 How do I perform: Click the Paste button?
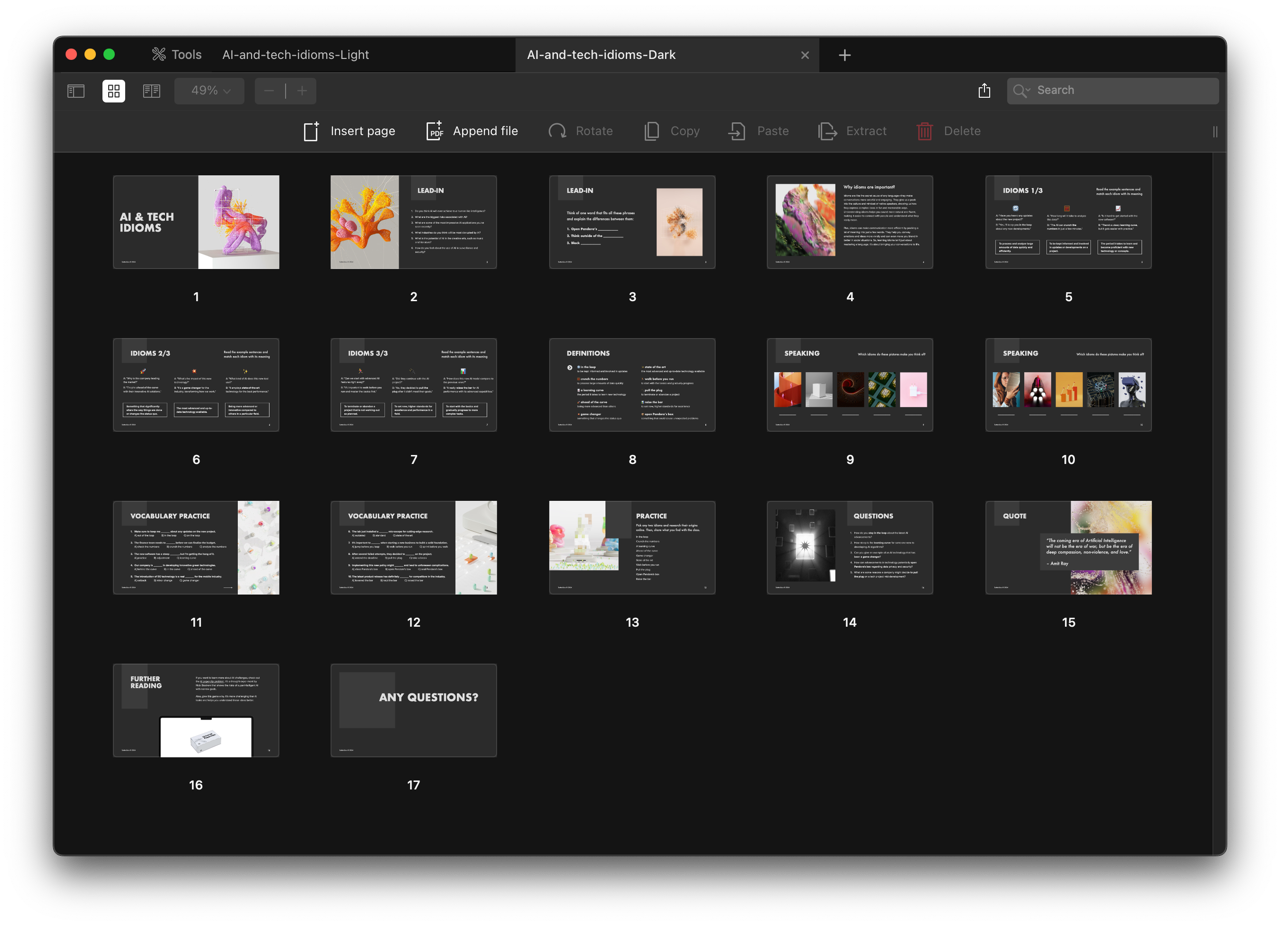(x=758, y=131)
